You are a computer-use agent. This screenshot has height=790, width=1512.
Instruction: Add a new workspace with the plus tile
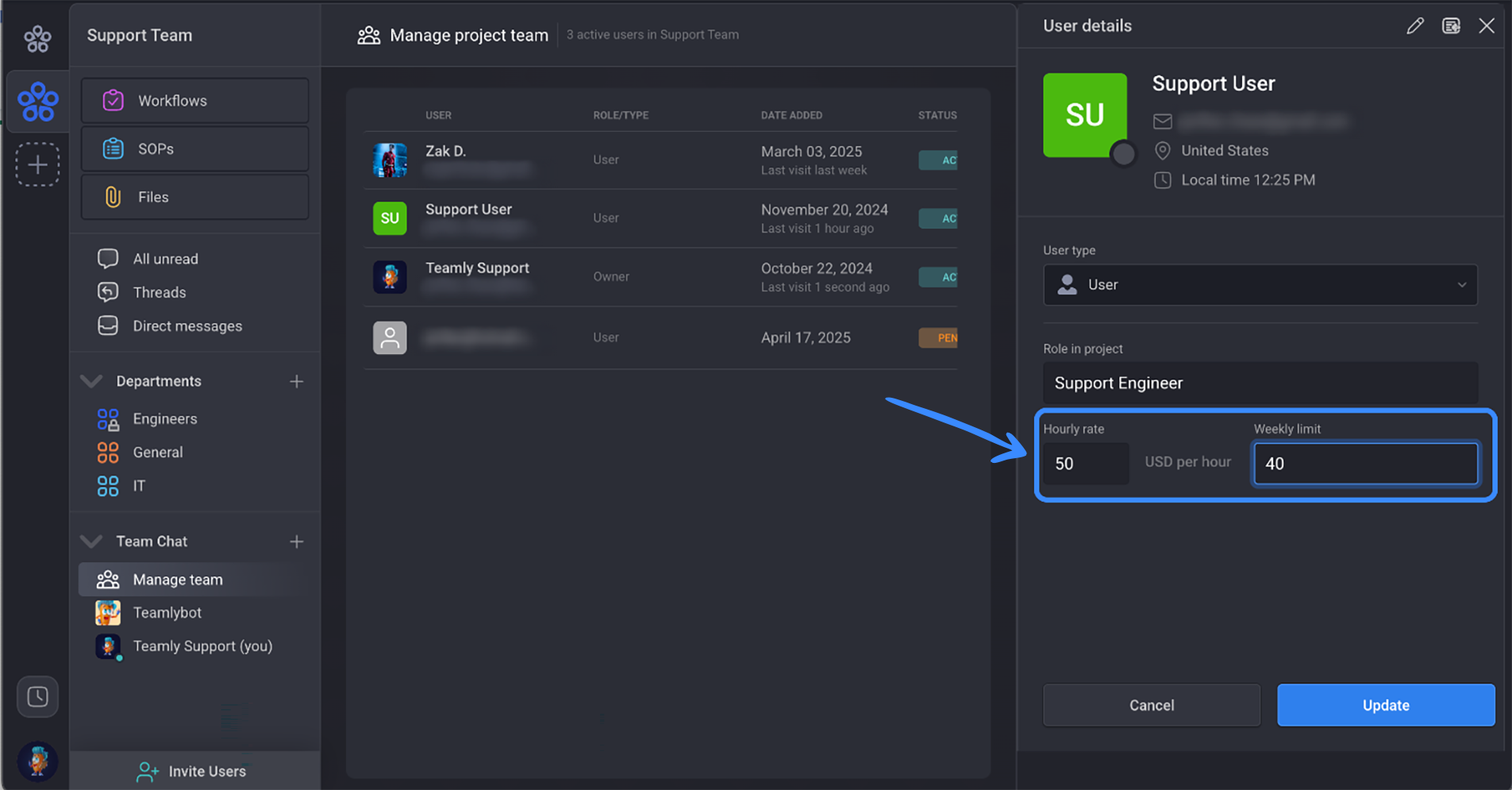click(37, 164)
